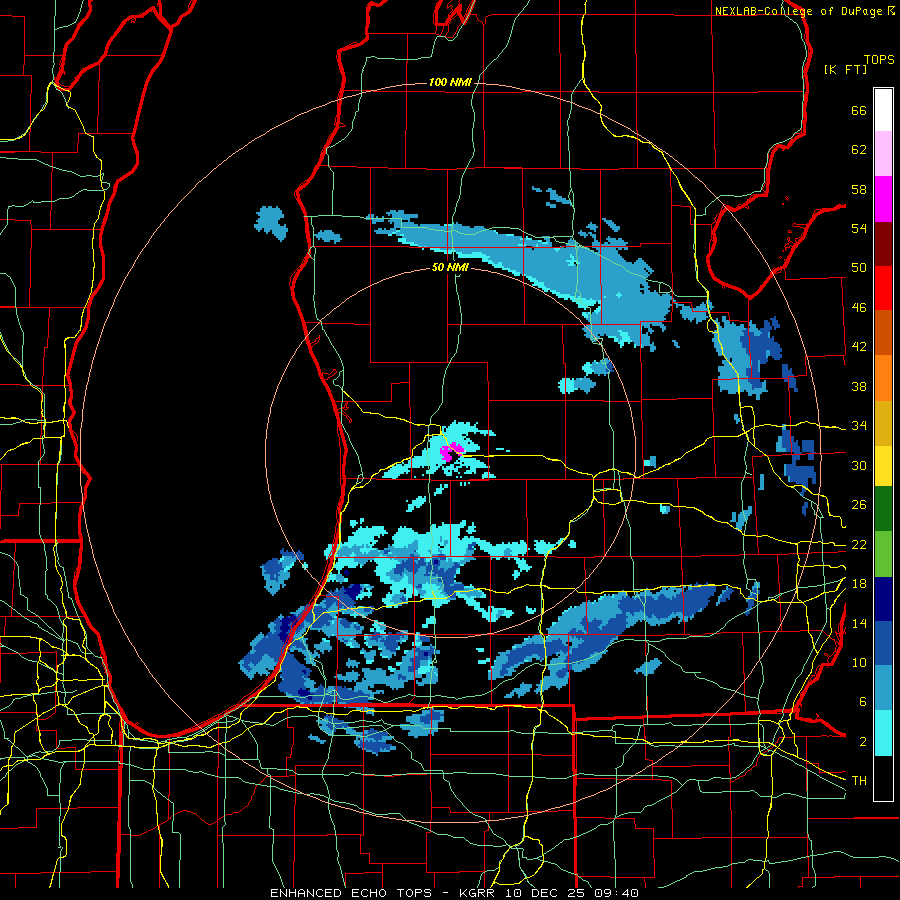Click the legend value '50'
900x900 pixels.
(859, 268)
